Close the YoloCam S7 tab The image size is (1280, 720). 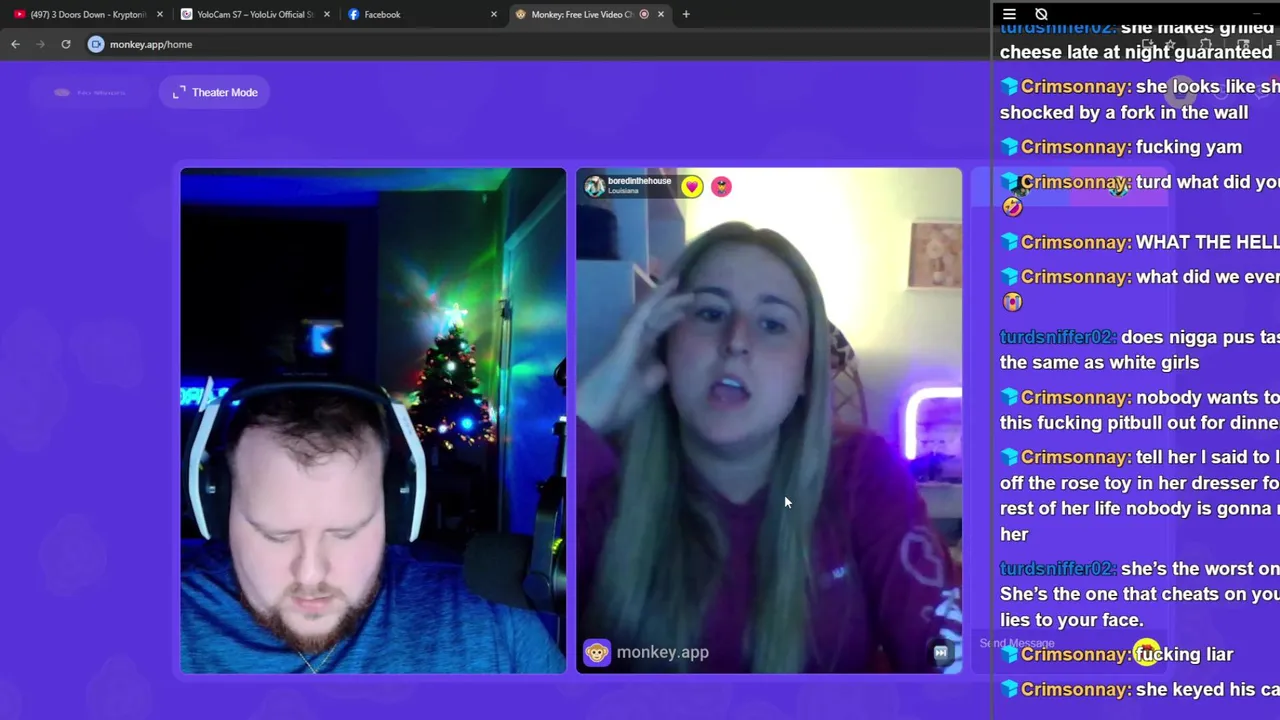[327, 14]
